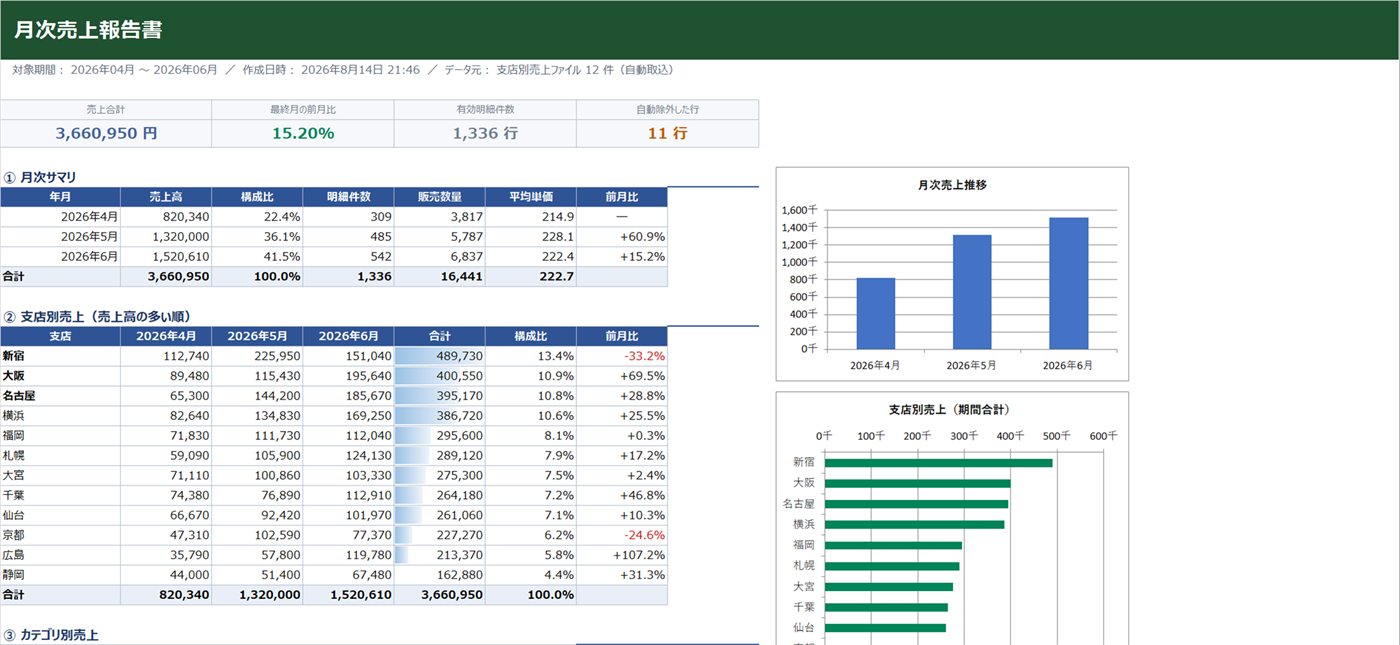Select the 489,730 total cell for 新宿

pyautogui.click(x=439, y=356)
